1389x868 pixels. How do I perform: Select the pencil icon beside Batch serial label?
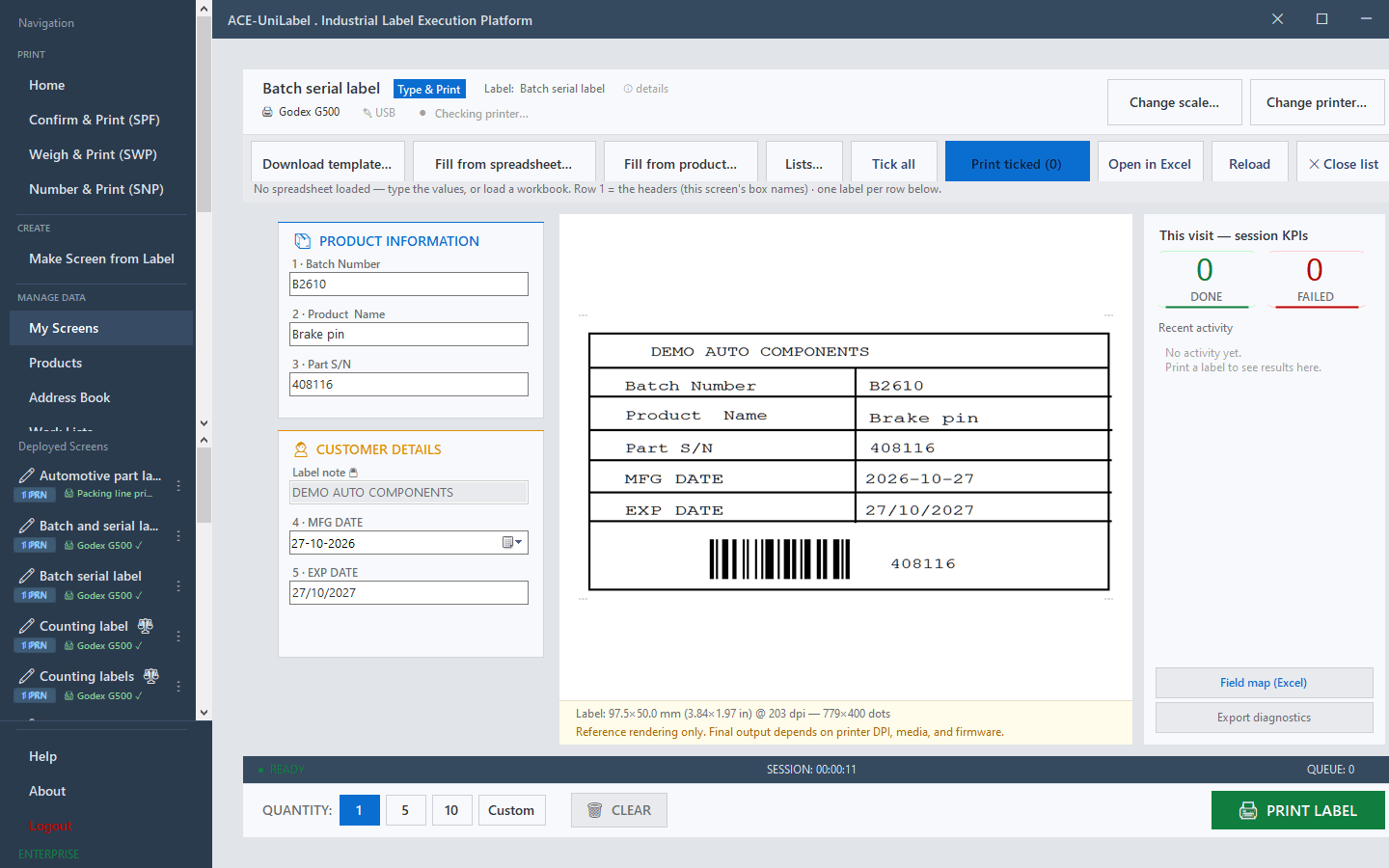tap(27, 576)
